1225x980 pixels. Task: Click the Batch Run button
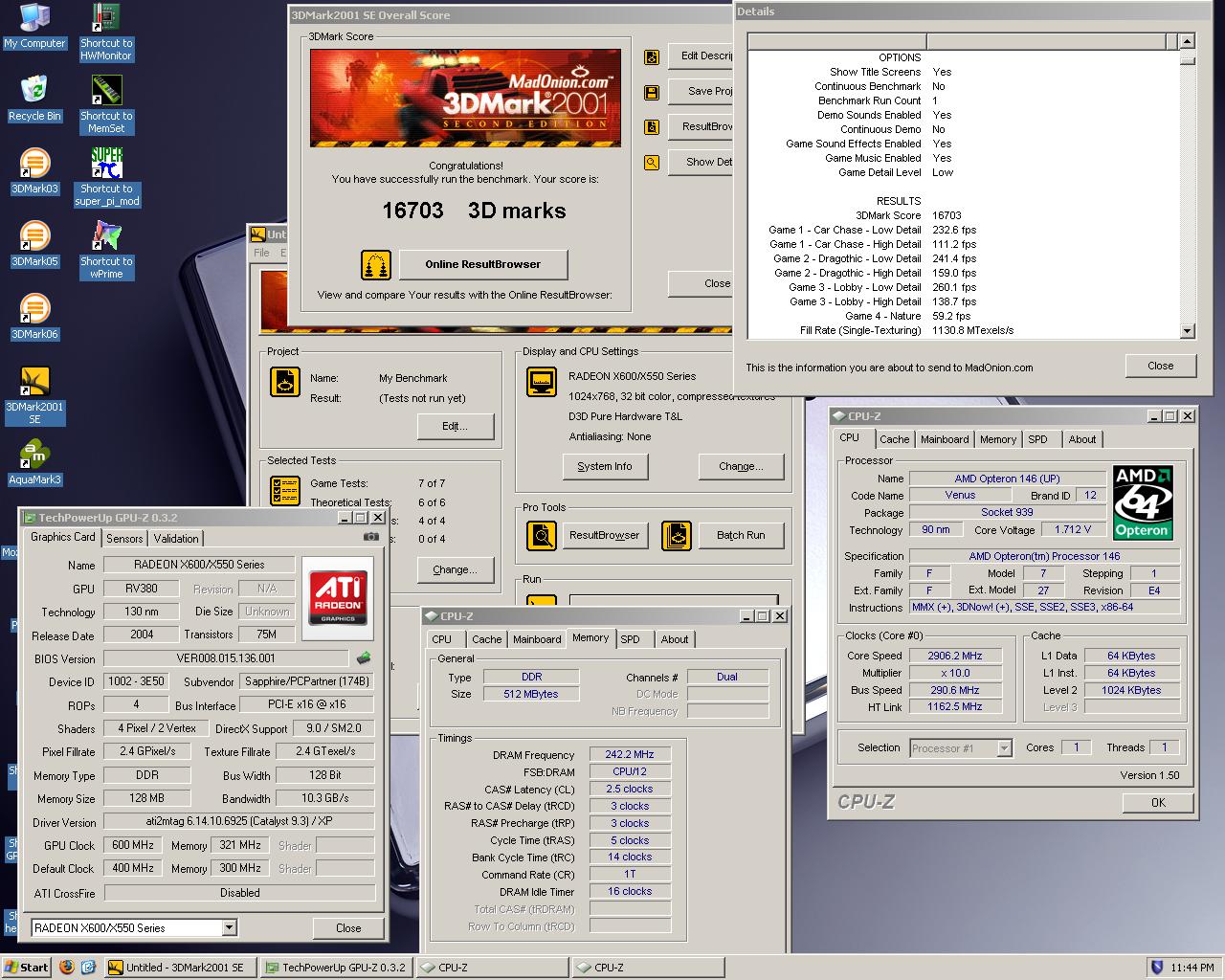pos(741,535)
